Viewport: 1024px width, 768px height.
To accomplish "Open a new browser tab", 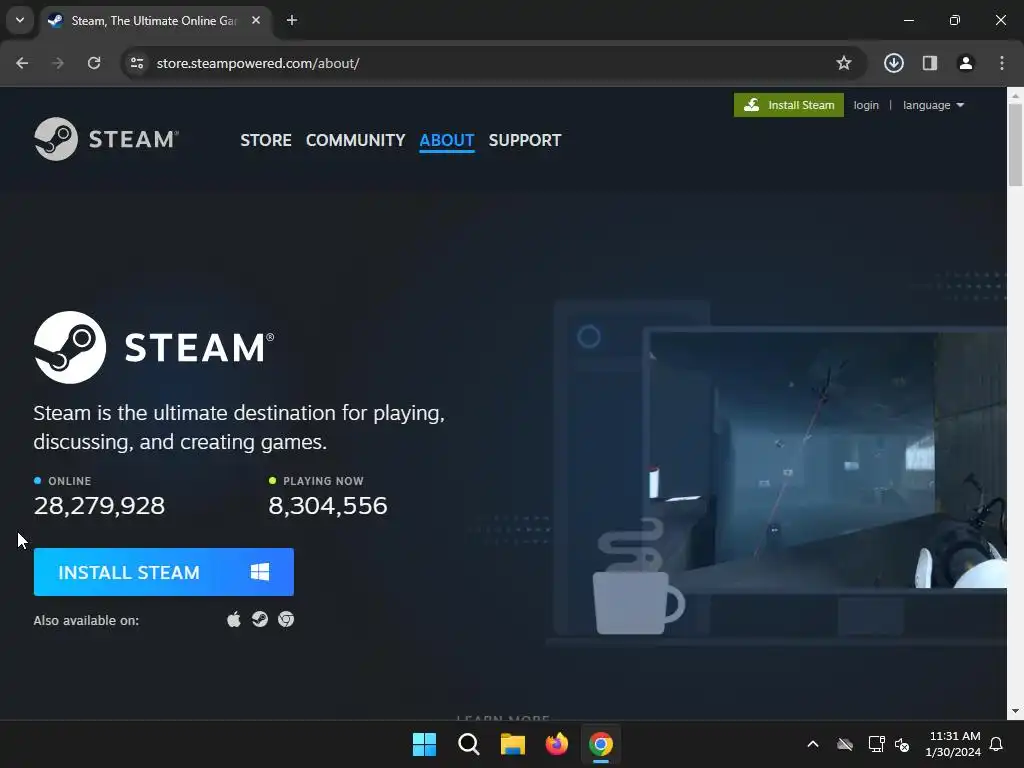I will pyautogui.click(x=292, y=20).
